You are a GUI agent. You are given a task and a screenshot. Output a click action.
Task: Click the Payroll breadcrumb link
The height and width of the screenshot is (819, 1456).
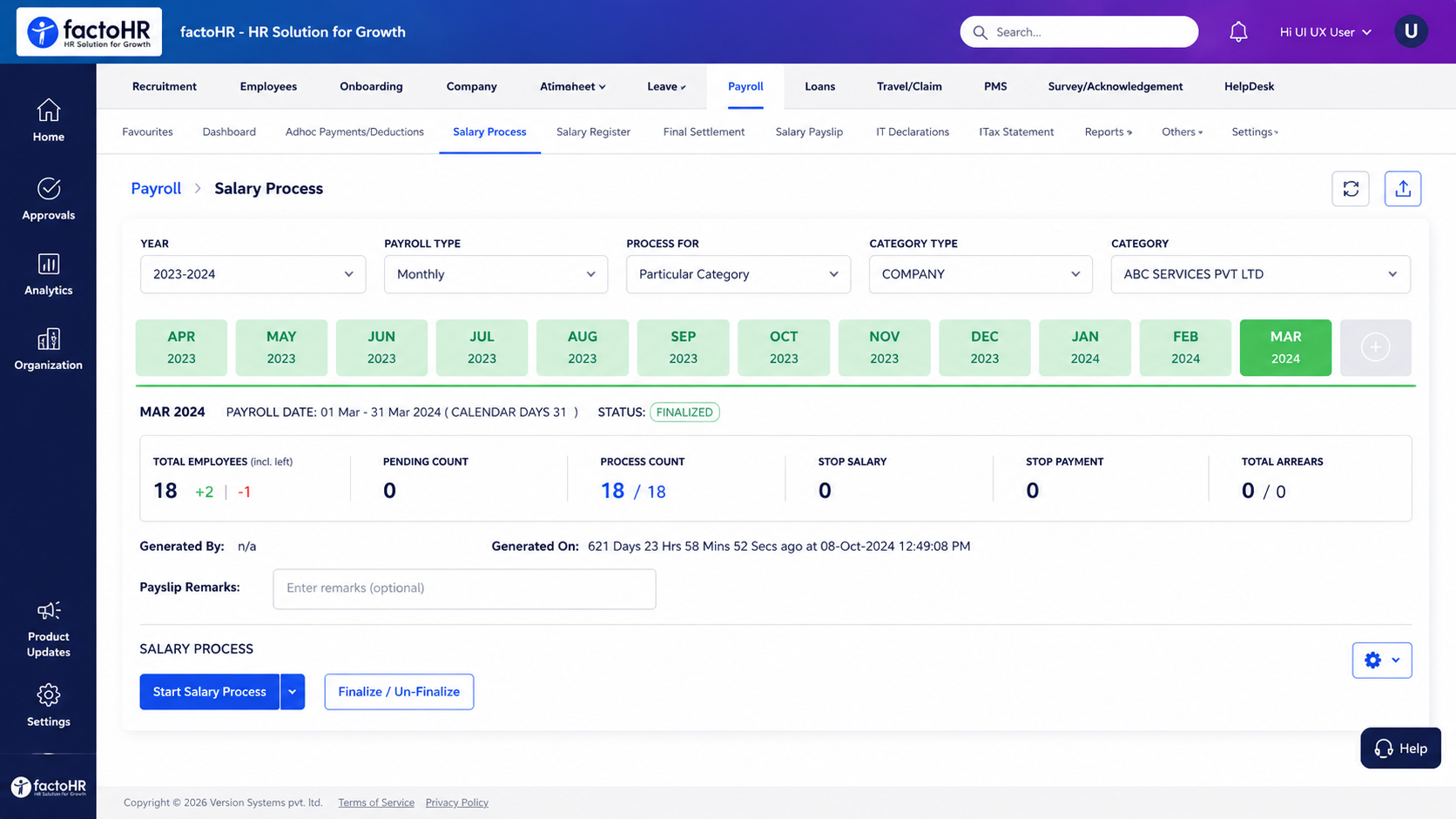pos(156,189)
